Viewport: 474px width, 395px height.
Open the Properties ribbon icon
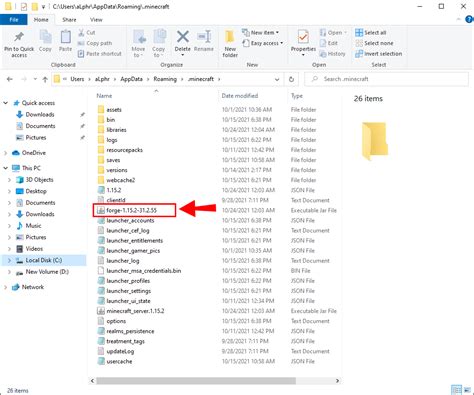[303, 37]
